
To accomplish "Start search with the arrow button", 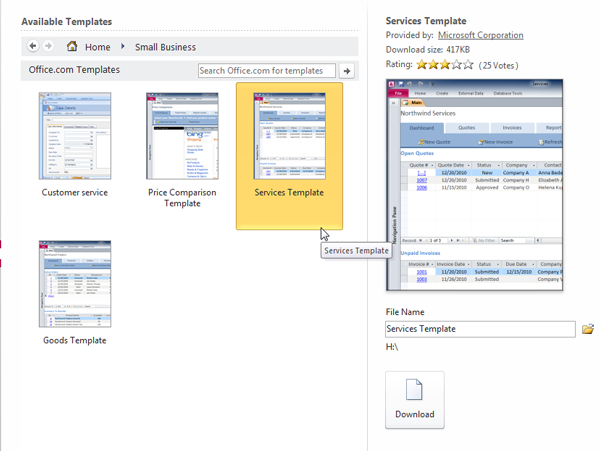I will (347, 71).
